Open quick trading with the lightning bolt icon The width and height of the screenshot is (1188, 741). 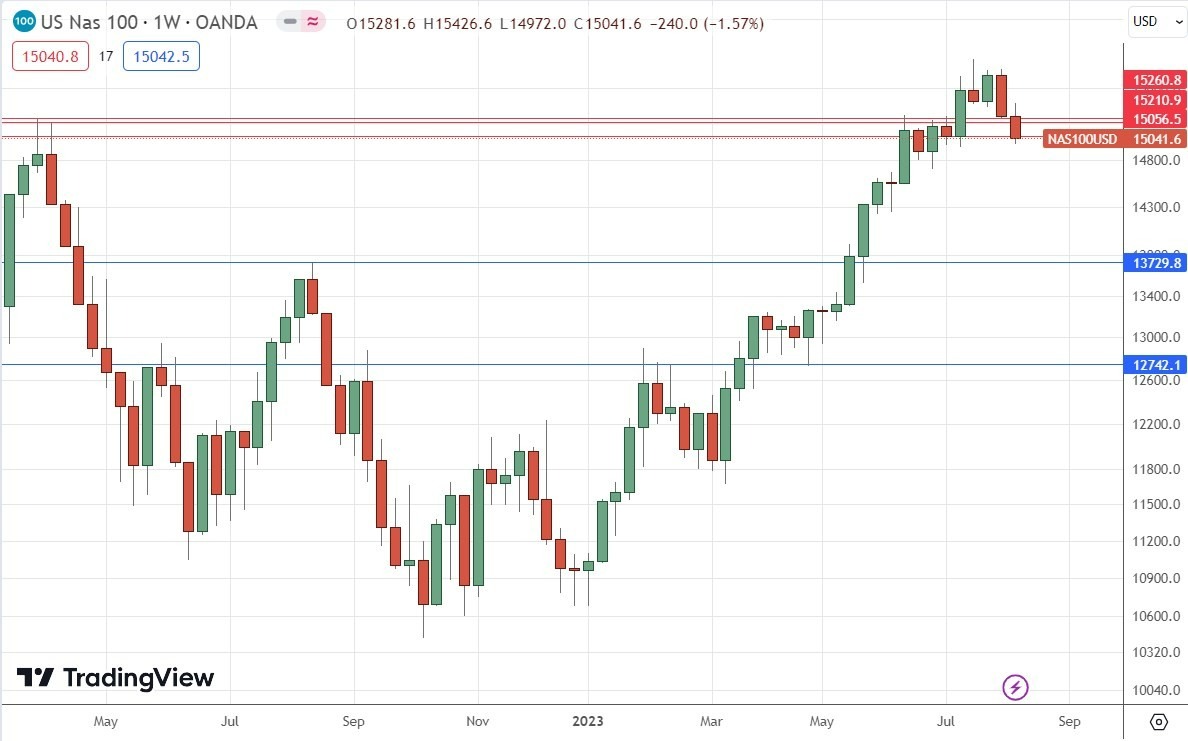pyautogui.click(x=1015, y=687)
